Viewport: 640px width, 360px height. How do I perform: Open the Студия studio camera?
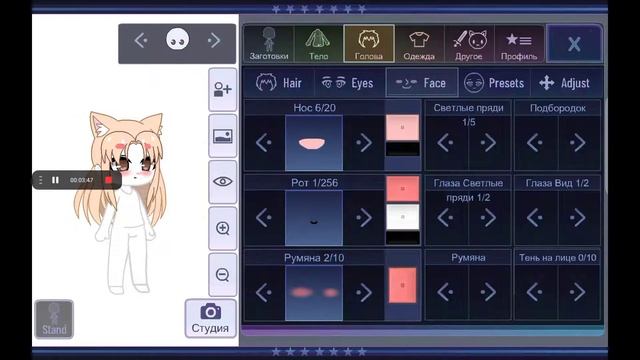[x=211, y=318]
